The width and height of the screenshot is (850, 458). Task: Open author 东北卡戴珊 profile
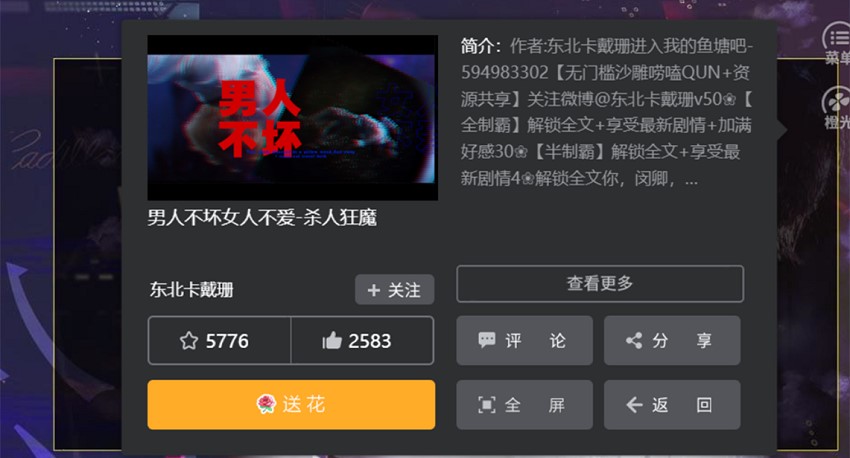pos(191,290)
